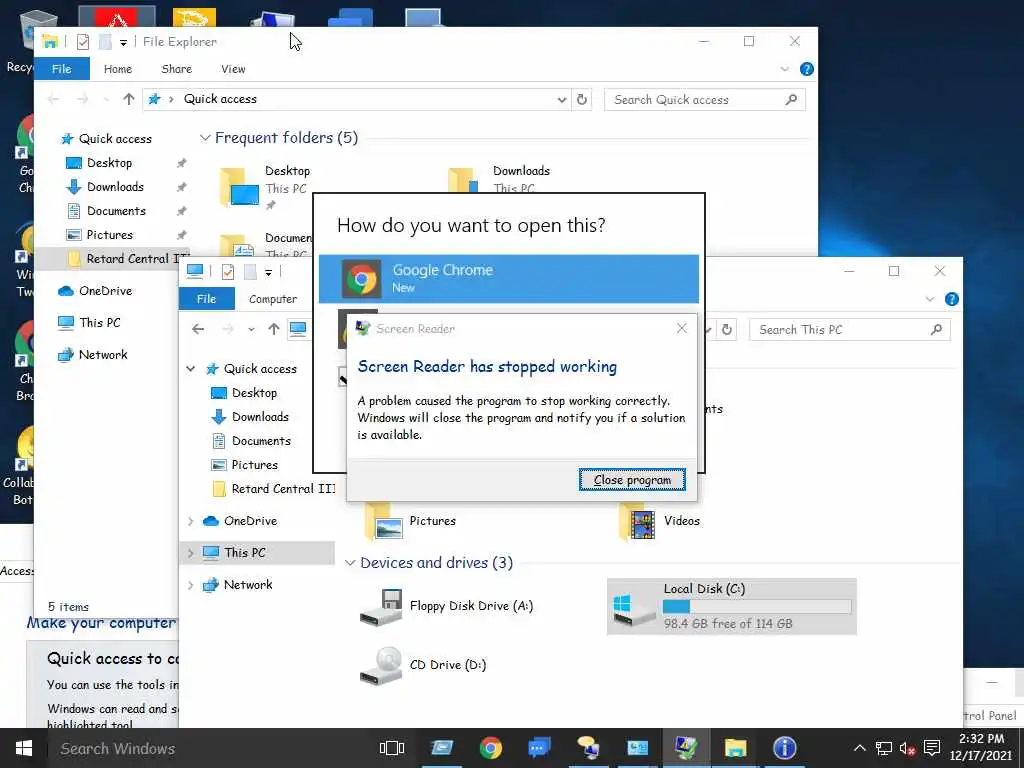The width and height of the screenshot is (1024, 768).
Task: Click the Search Quick access field
Action: pos(705,100)
